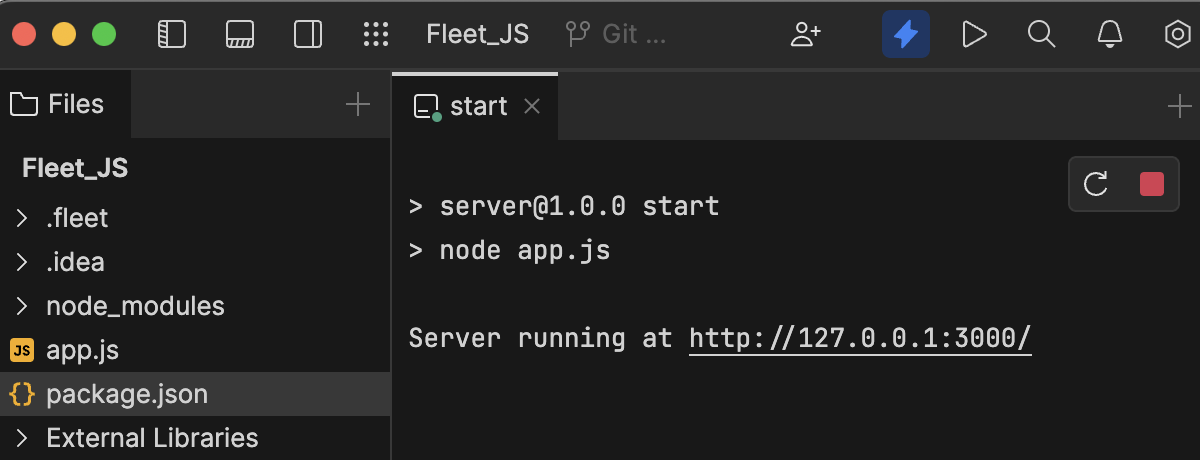
Task: Click the Run play icon
Action: 973,35
